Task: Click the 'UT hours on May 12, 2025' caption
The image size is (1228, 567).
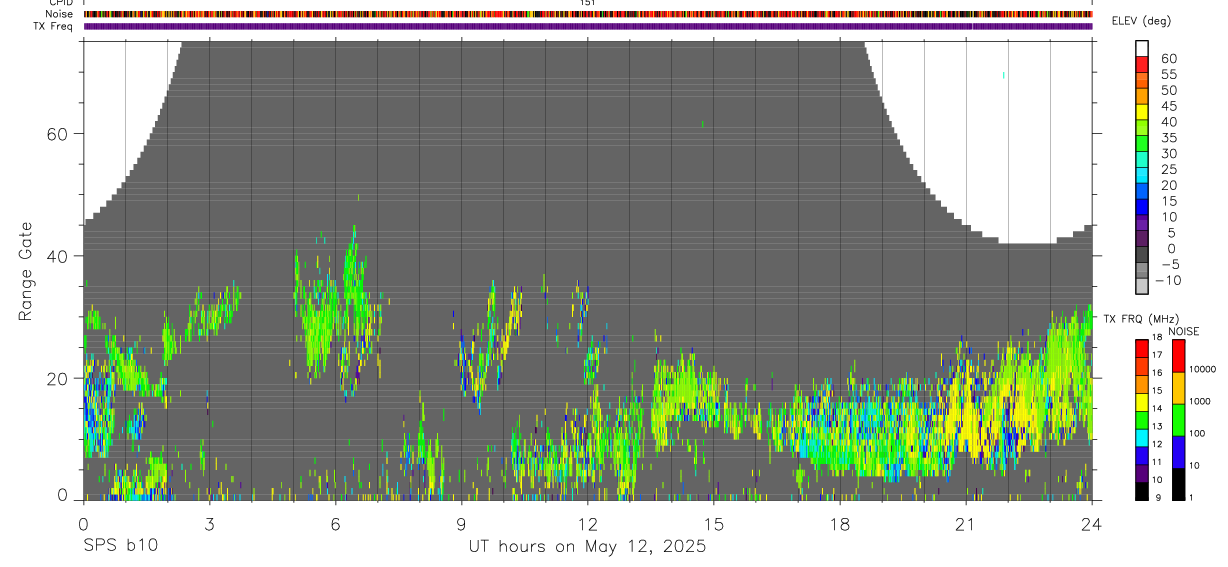Action: coord(588,547)
